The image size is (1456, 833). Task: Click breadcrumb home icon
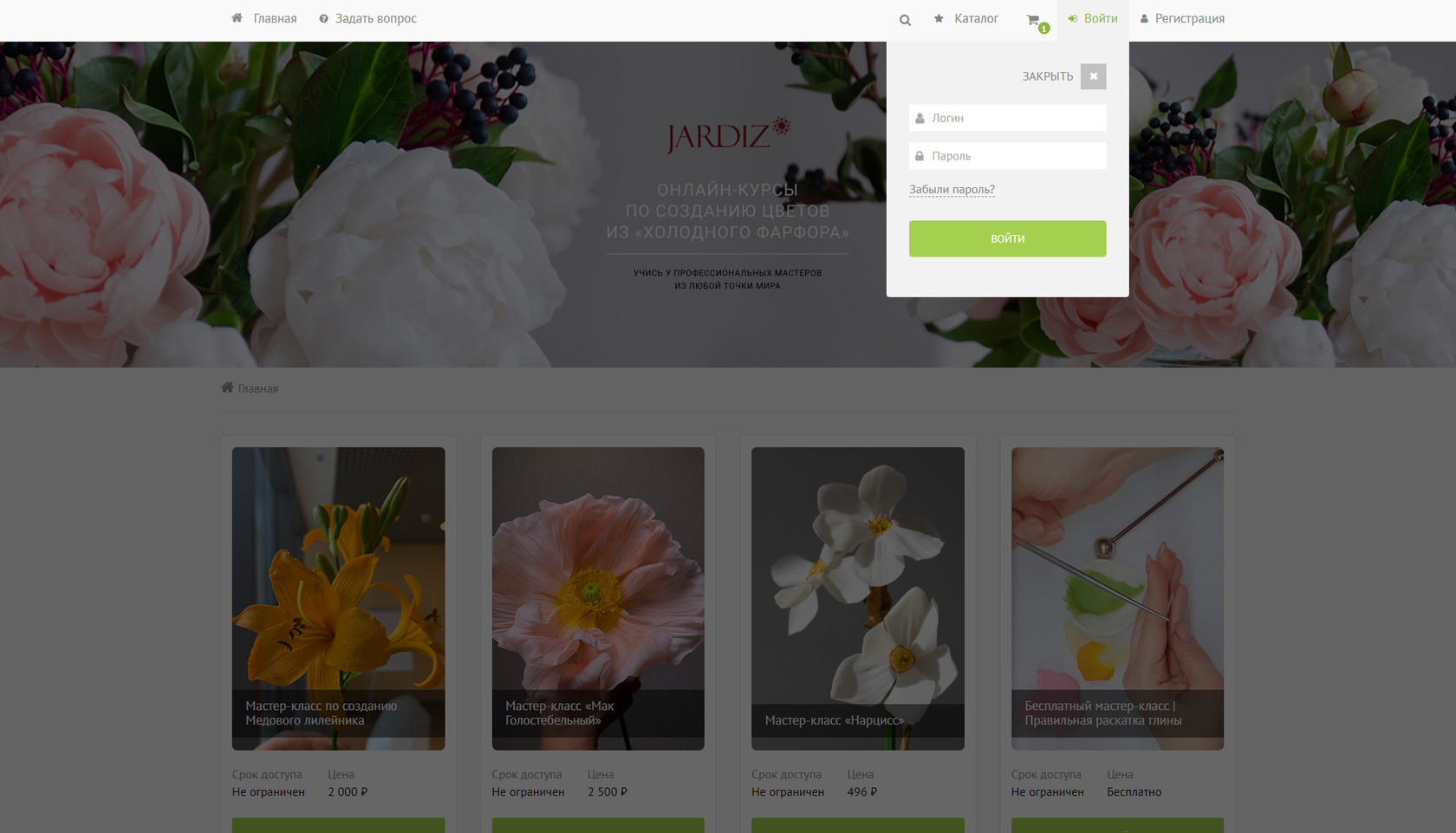coord(227,387)
